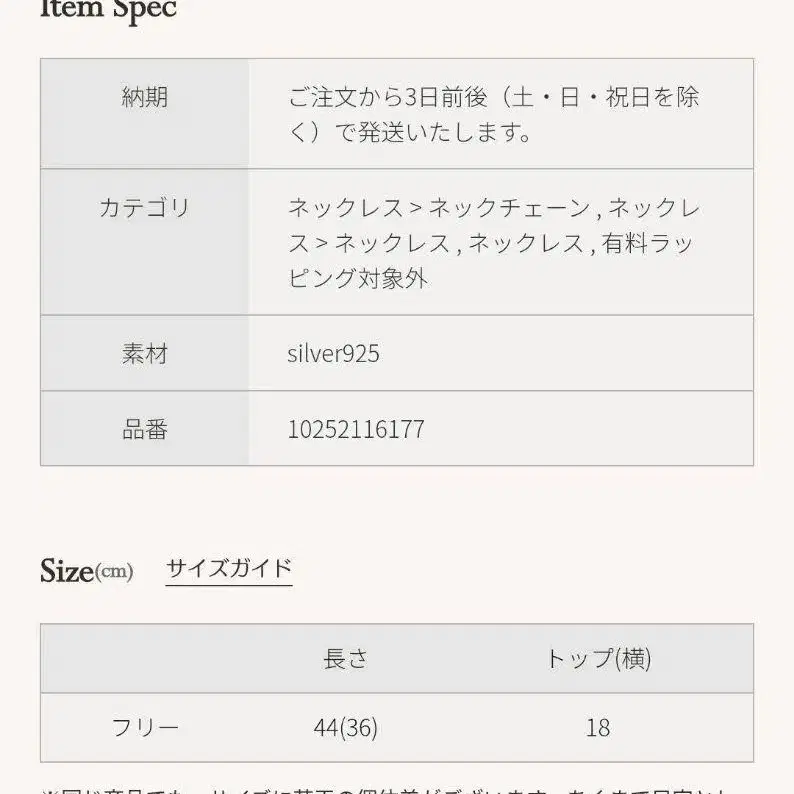Click the empty header cell above フリー
Image resolution: width=794 pixels, height=794 pixels.
[145, 658]
